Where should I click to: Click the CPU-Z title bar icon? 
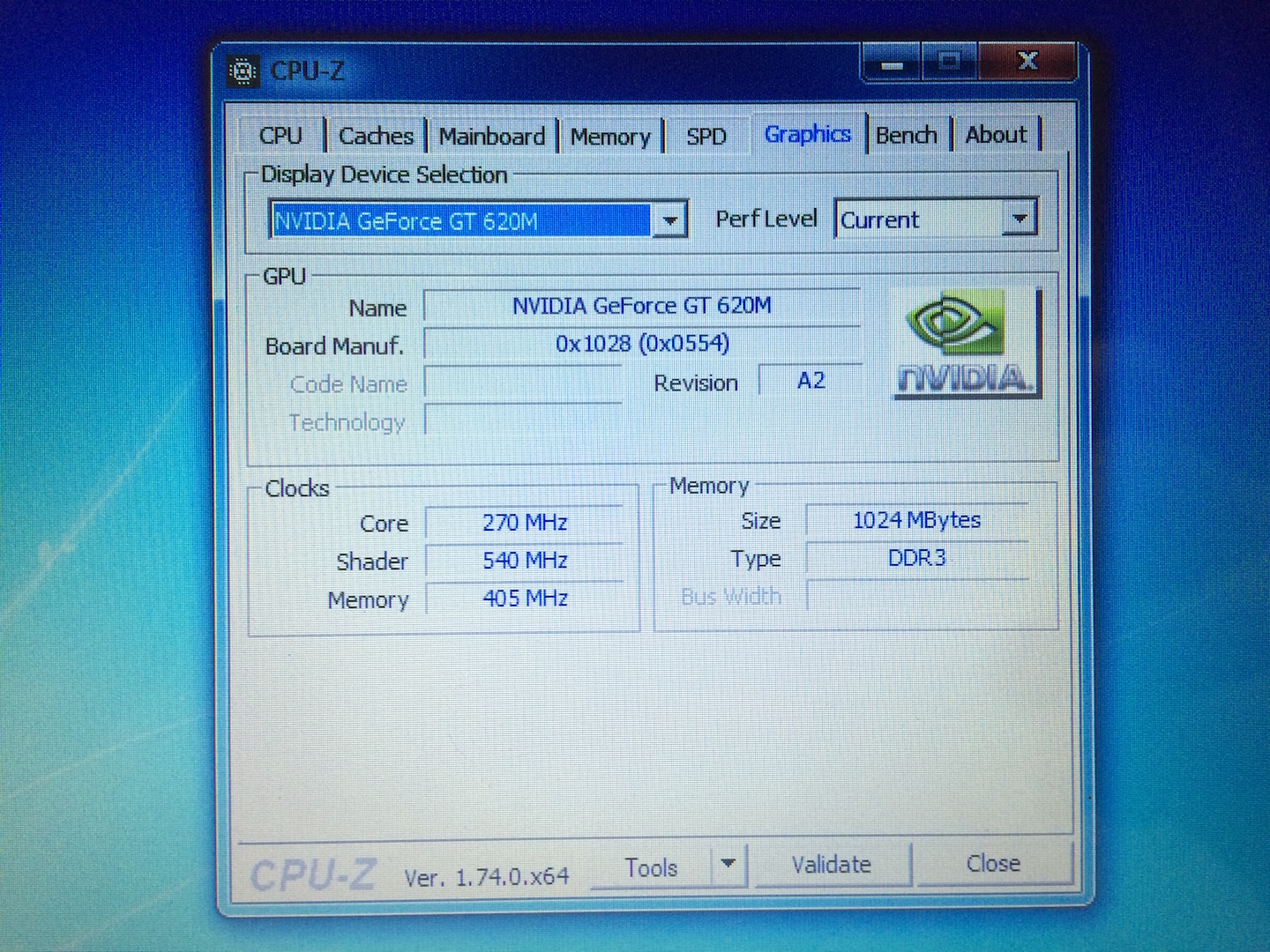pyautogui.click(x=243, y=71)
